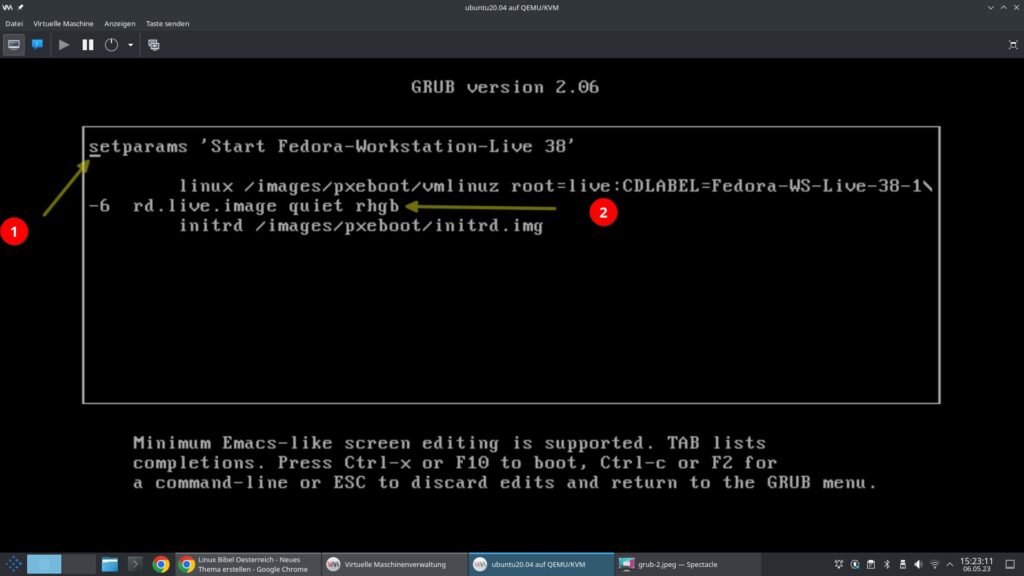Click the 'setparams' line in GRUB editor
The width and height of the screenshot is (1024, 576).
[x=332, y=146]
